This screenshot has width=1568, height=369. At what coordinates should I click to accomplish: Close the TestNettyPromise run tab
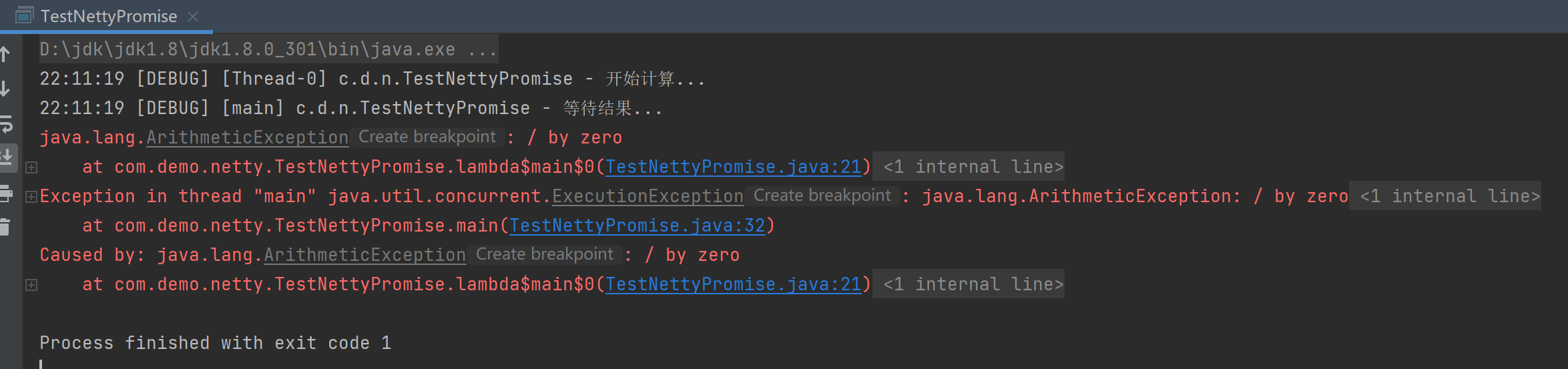193,17
